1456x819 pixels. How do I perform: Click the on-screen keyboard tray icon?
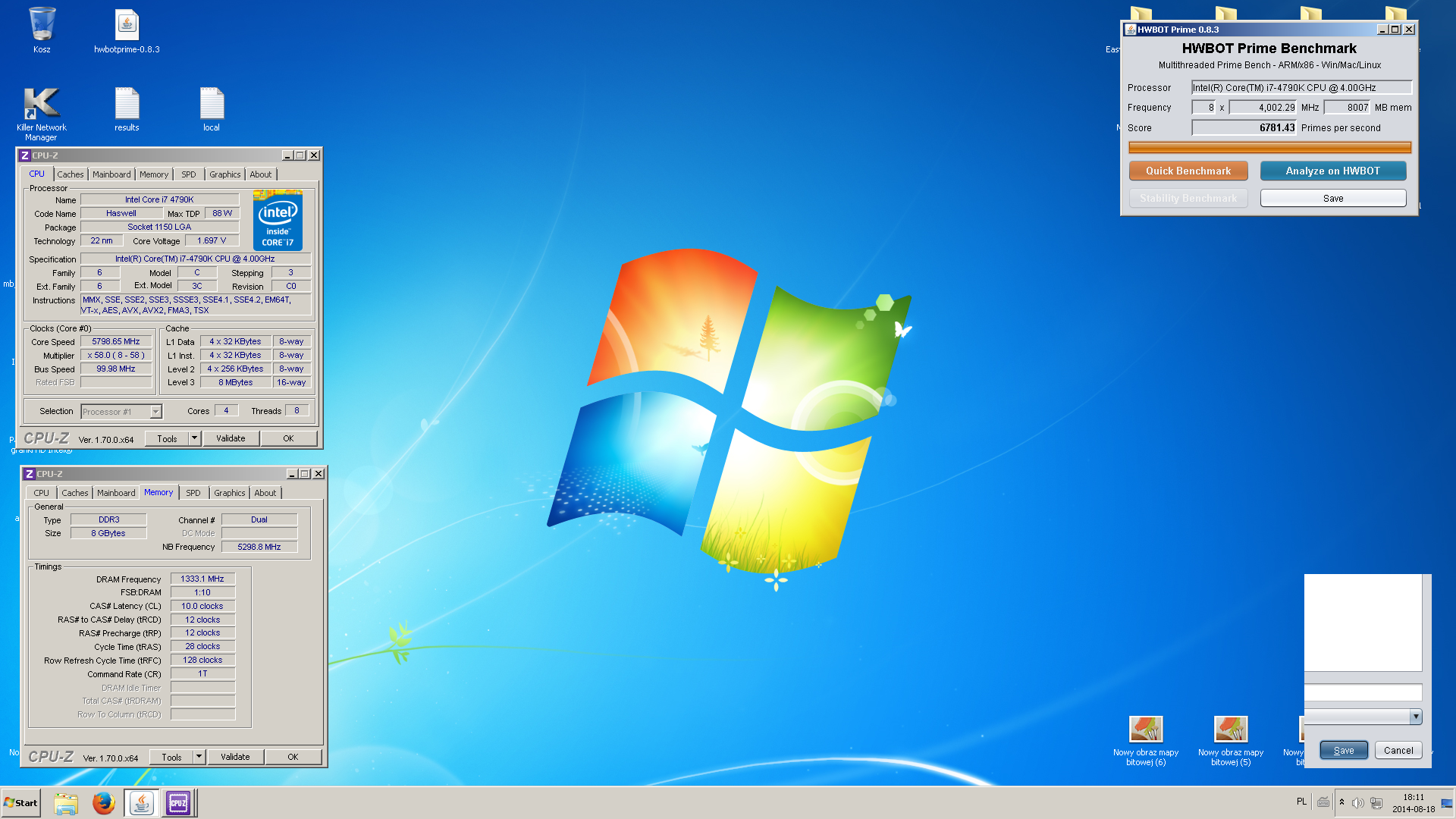pyautogui.click(x=1323, y=802)
